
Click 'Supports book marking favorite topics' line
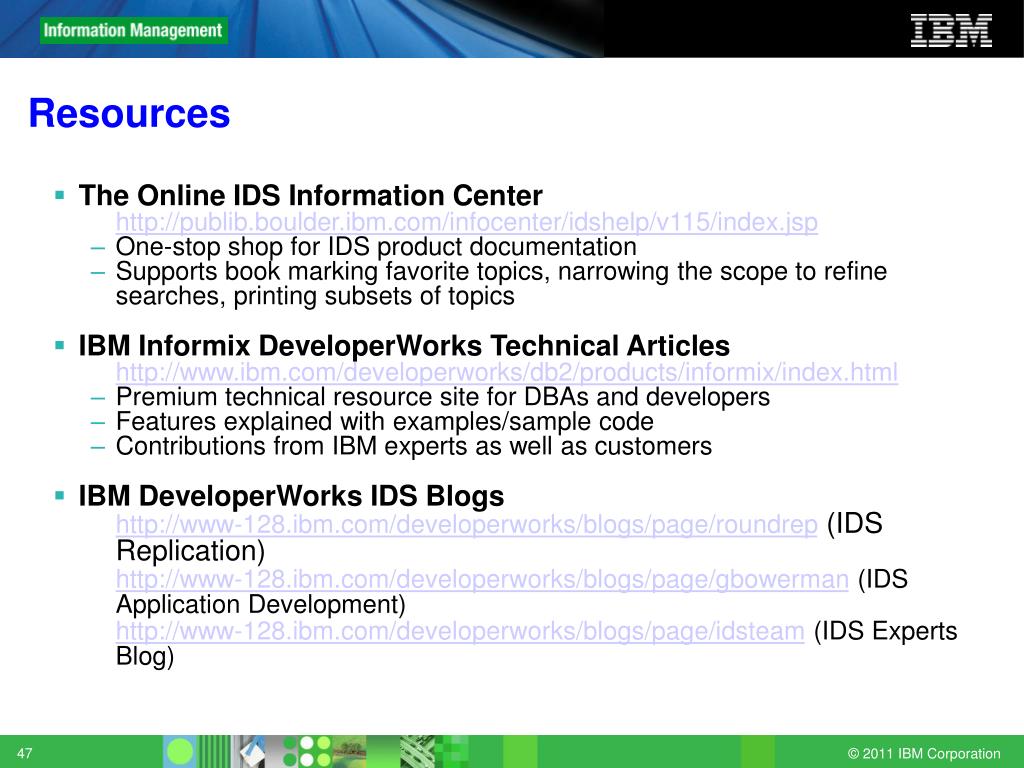pyautogui.click(x=501, y=272)
